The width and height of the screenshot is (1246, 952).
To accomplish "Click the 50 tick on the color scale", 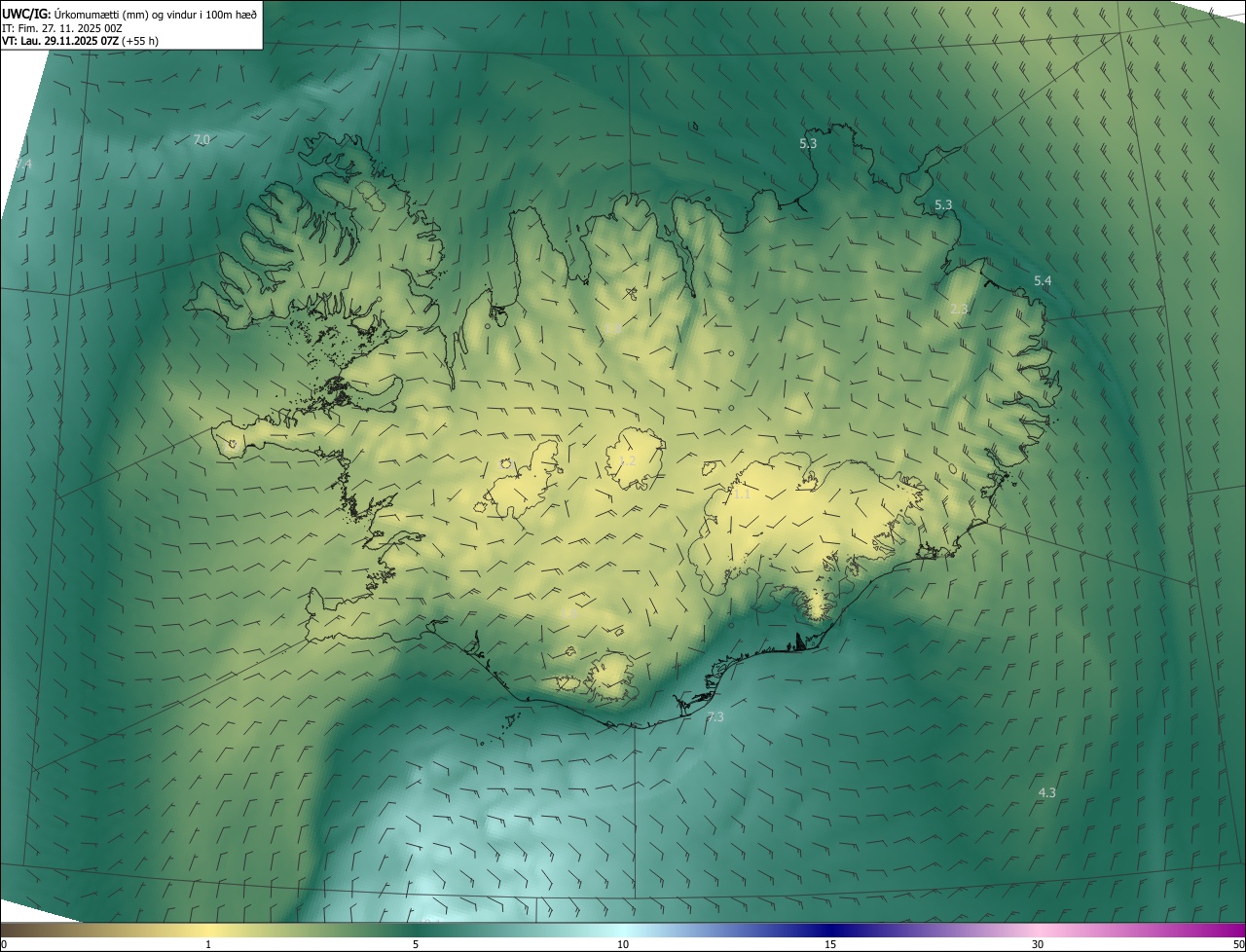I will click(1239, 944).
